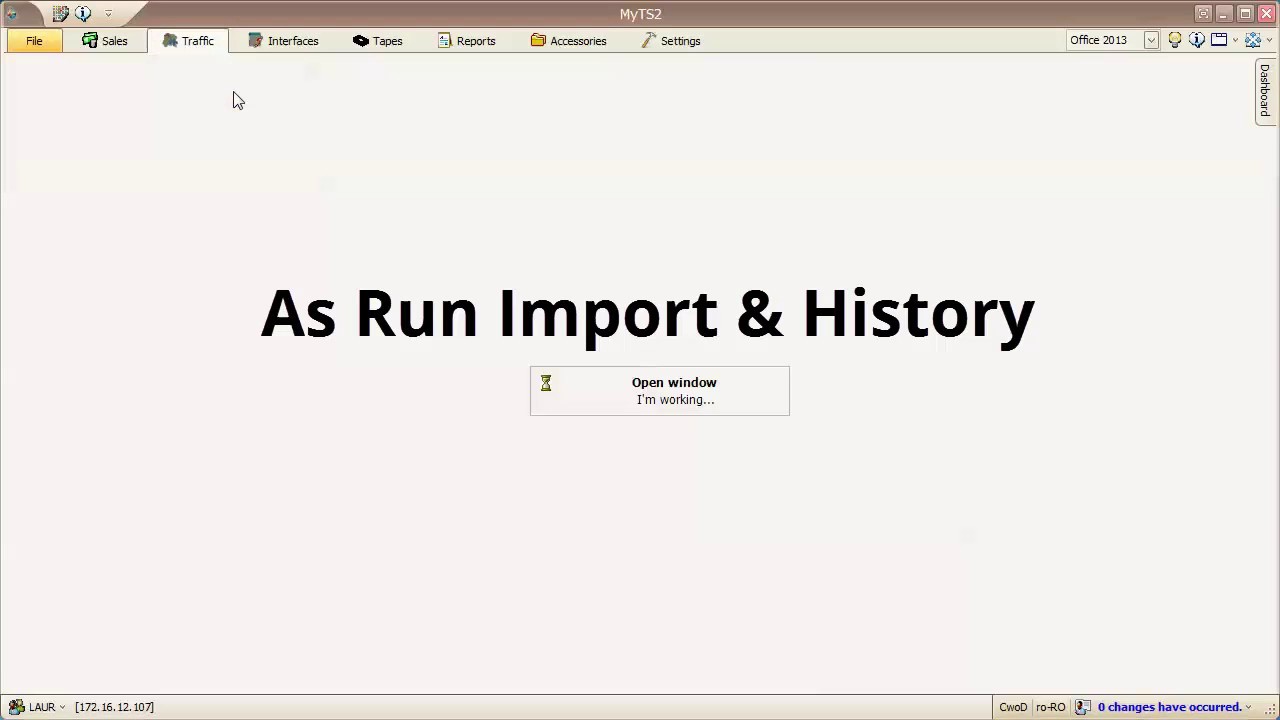
Task: Click the changes user icon in status bar
Action: click(1082, 707)
